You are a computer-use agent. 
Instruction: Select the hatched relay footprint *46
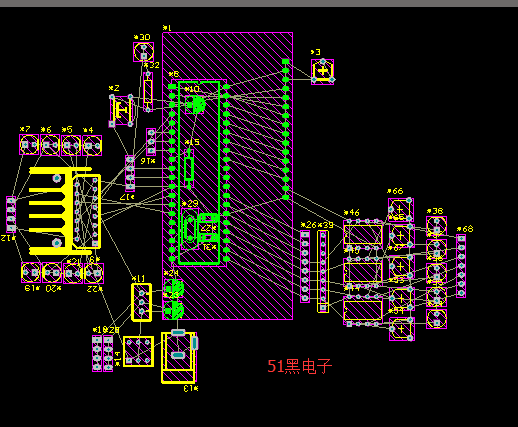pos(363,234)
